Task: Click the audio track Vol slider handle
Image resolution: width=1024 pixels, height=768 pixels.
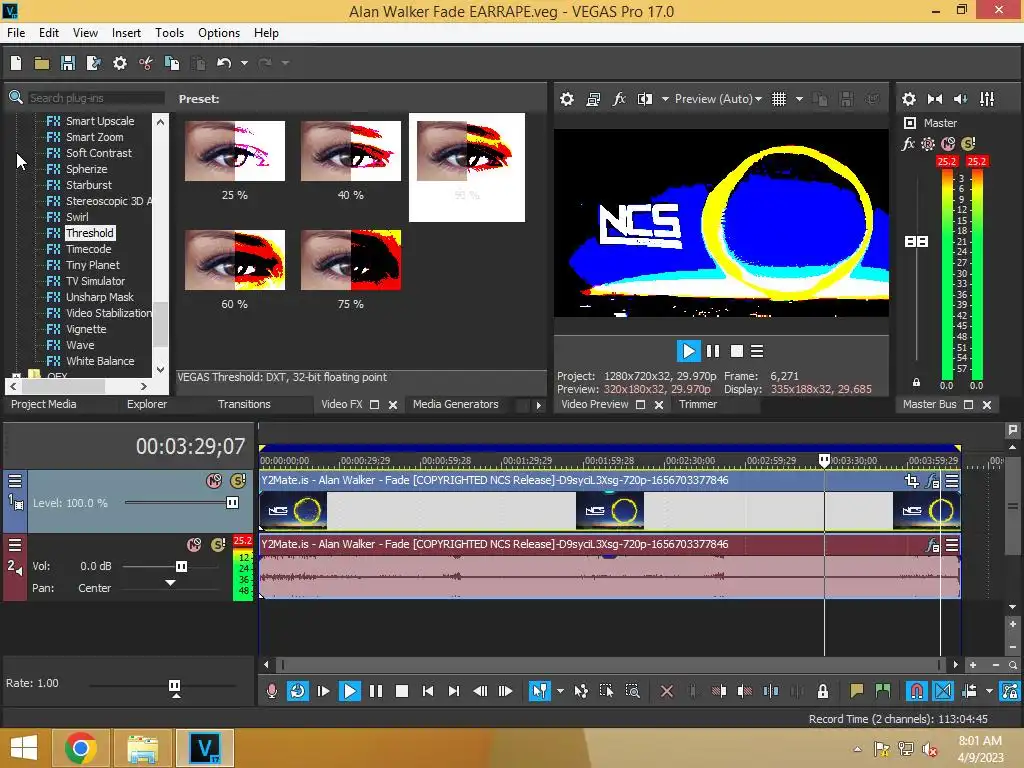Action: coord(182,566)
